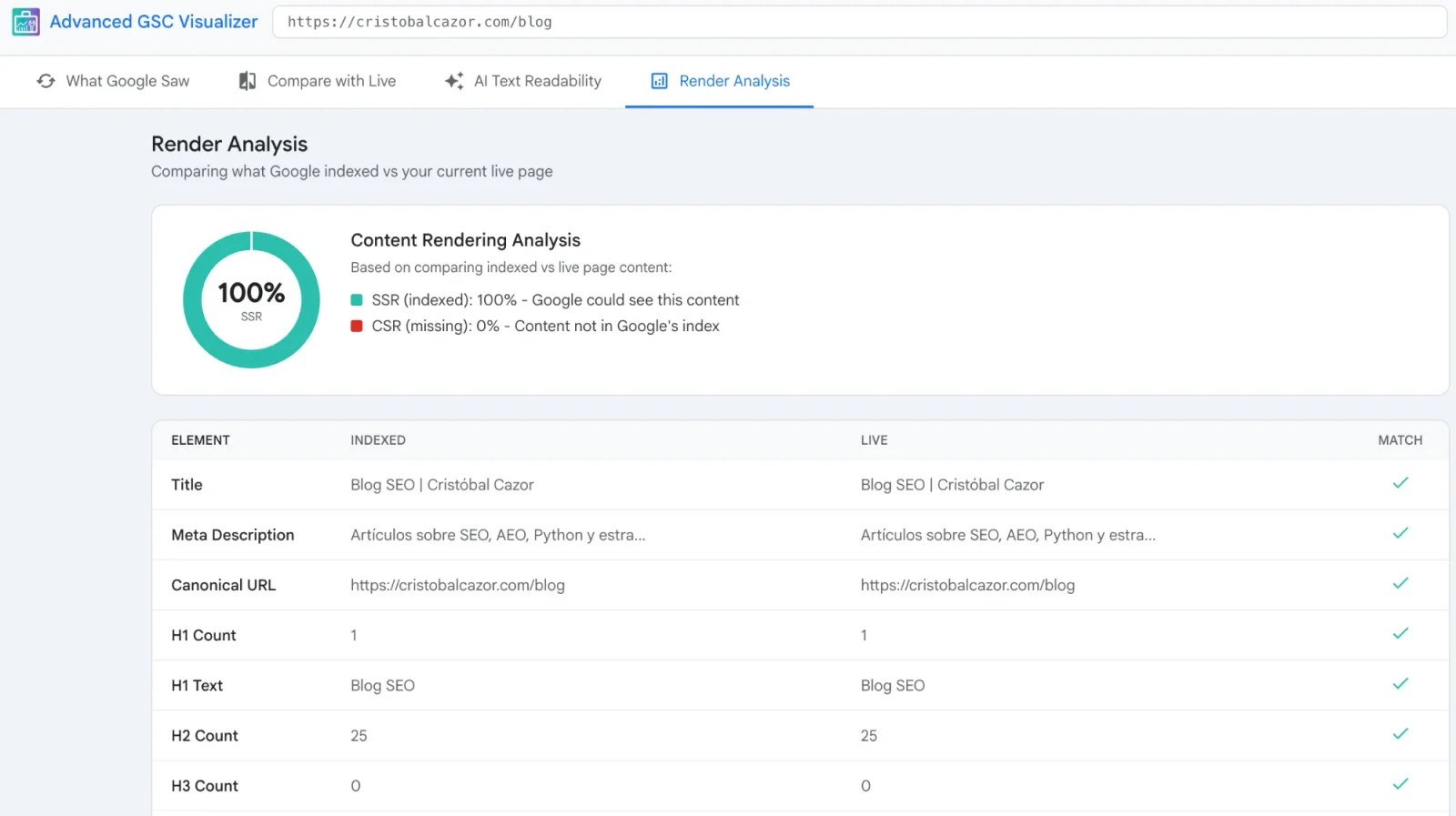Click the match checkmark in Meta Description row
This screenshot has width=1456, height=816.
[1400, 533]
